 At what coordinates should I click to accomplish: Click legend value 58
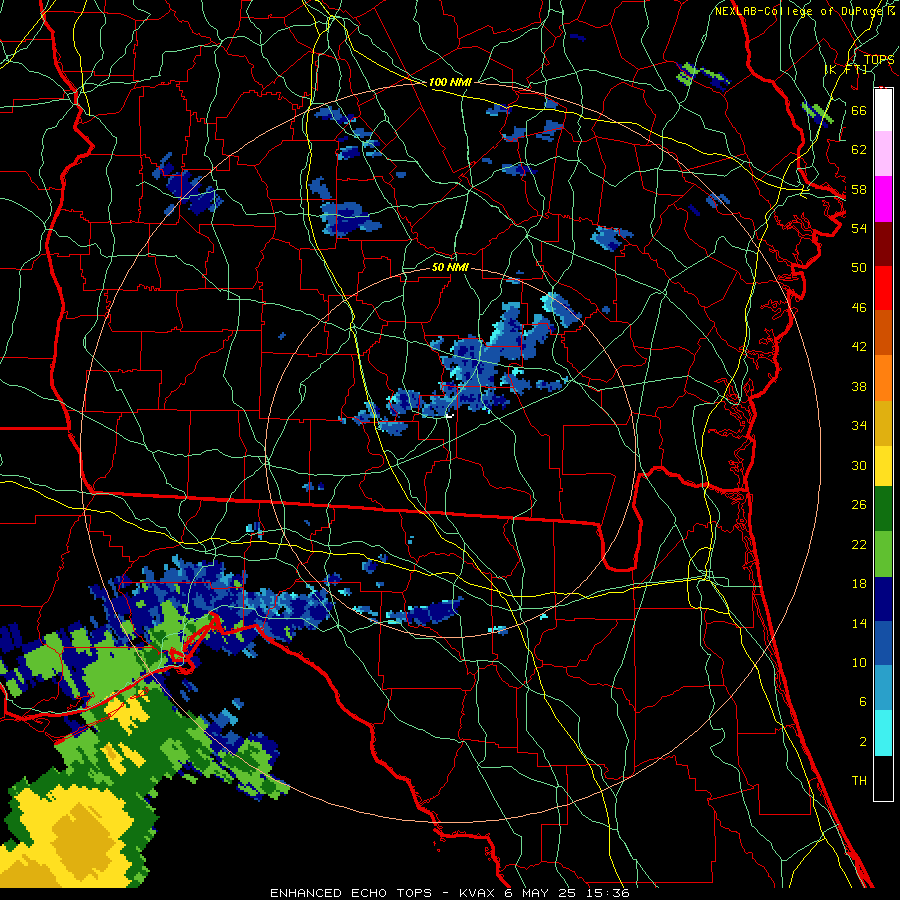pyautogui.click(x=859, y=189)
